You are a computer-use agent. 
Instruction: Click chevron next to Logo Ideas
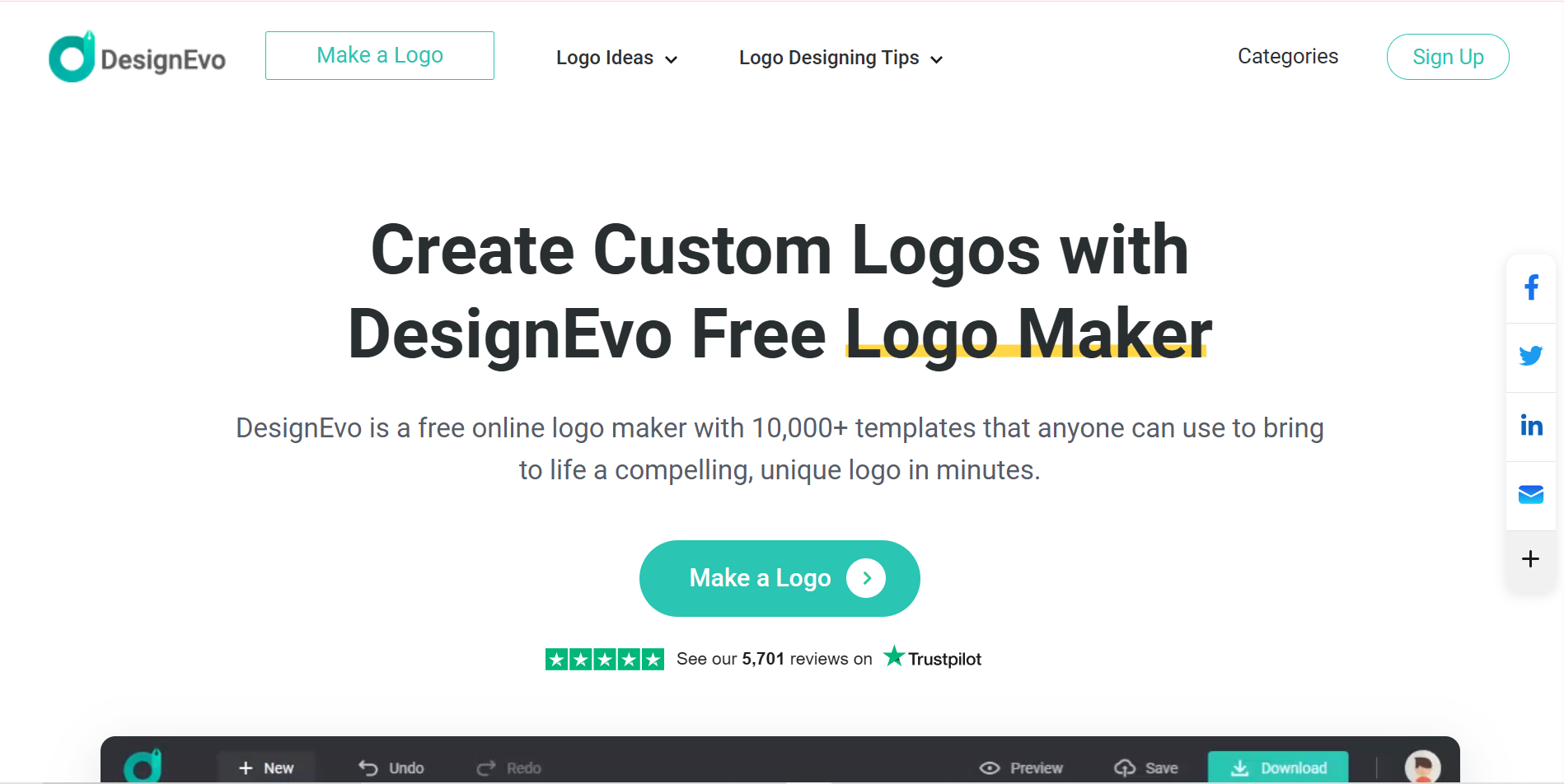click(671, 59)
